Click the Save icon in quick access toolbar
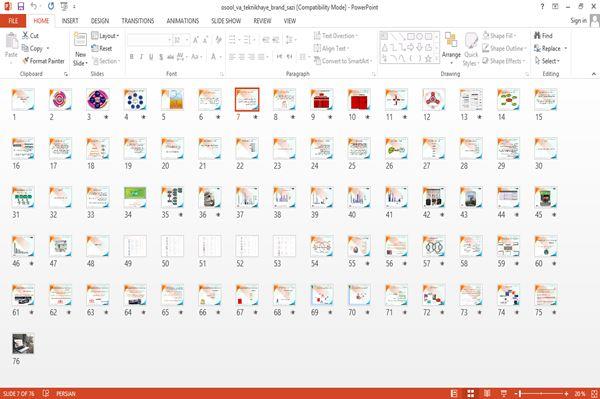600x399 pixels. [x=21, y=7]
